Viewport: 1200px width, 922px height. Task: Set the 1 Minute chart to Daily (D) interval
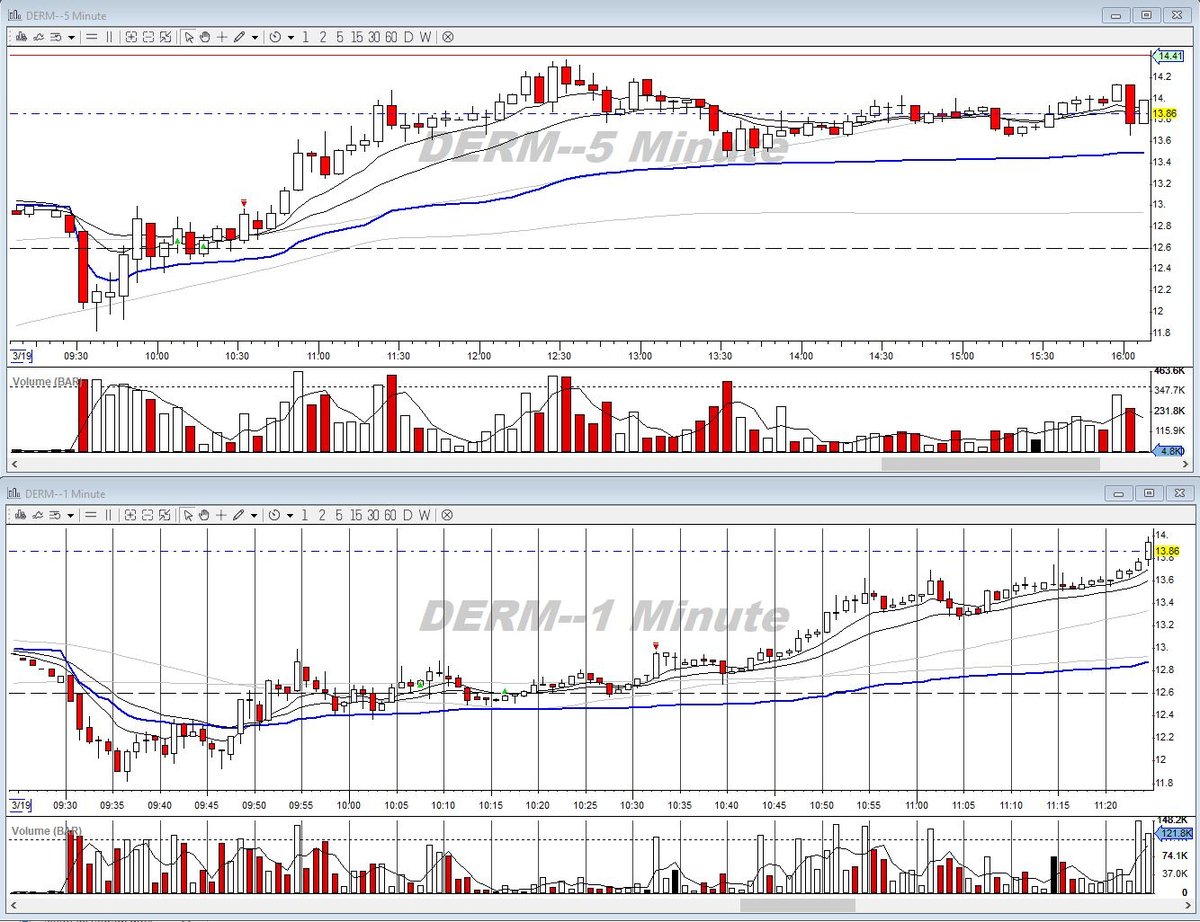(x=408, y=515)
